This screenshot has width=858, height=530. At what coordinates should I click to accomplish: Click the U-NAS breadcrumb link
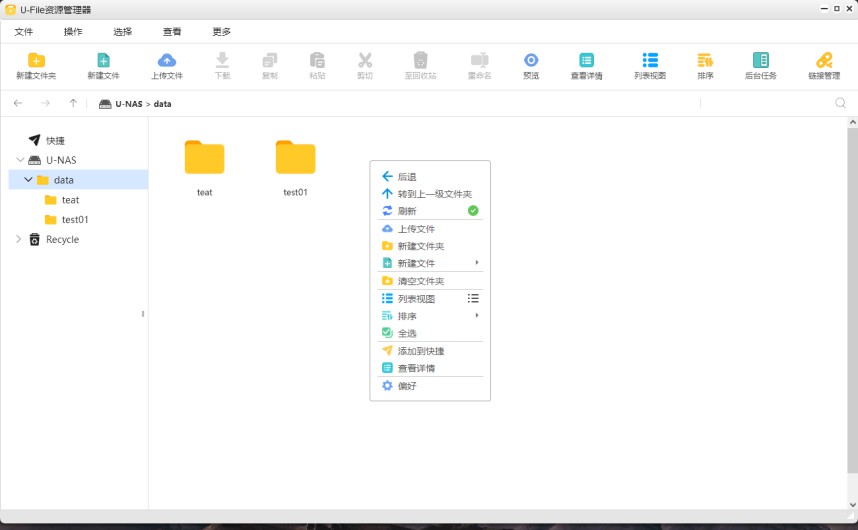[x=129, y=104]
